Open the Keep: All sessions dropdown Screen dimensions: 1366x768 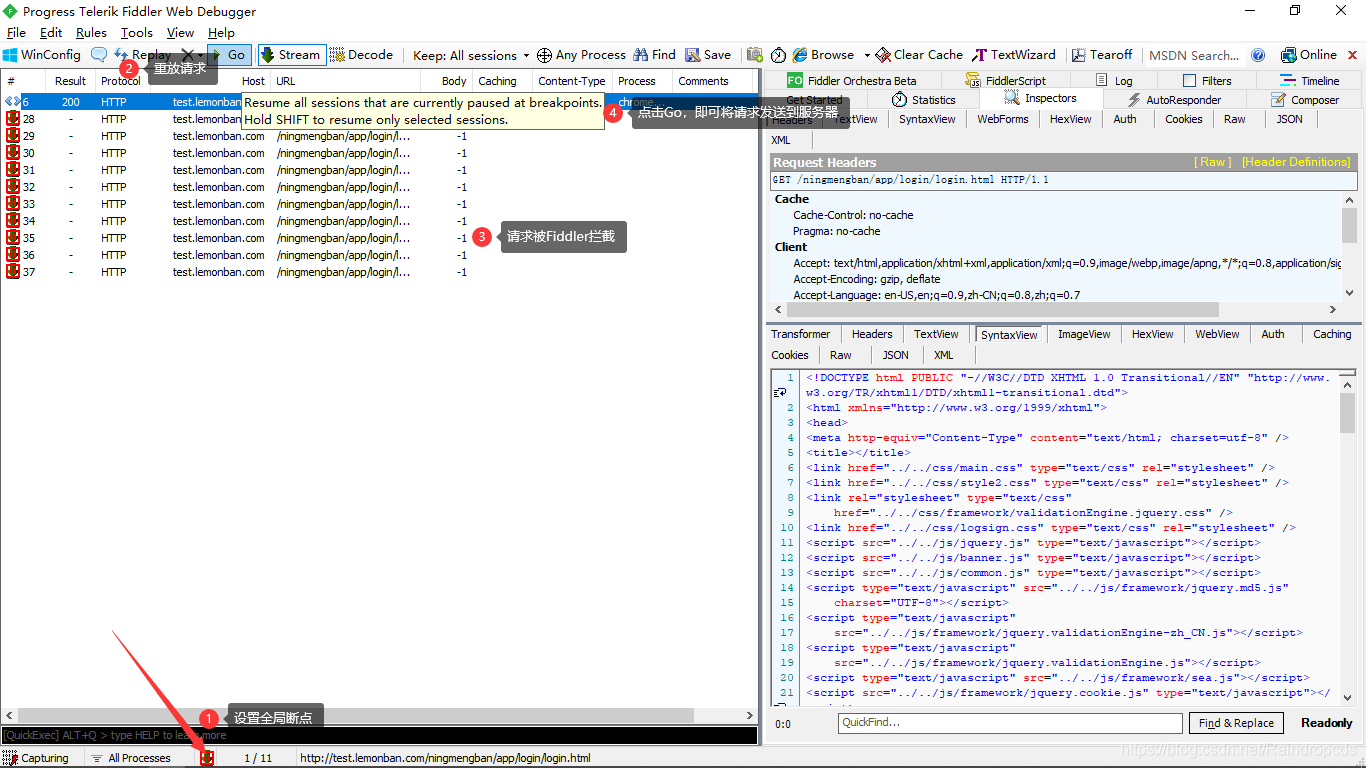tap(471, 55)
